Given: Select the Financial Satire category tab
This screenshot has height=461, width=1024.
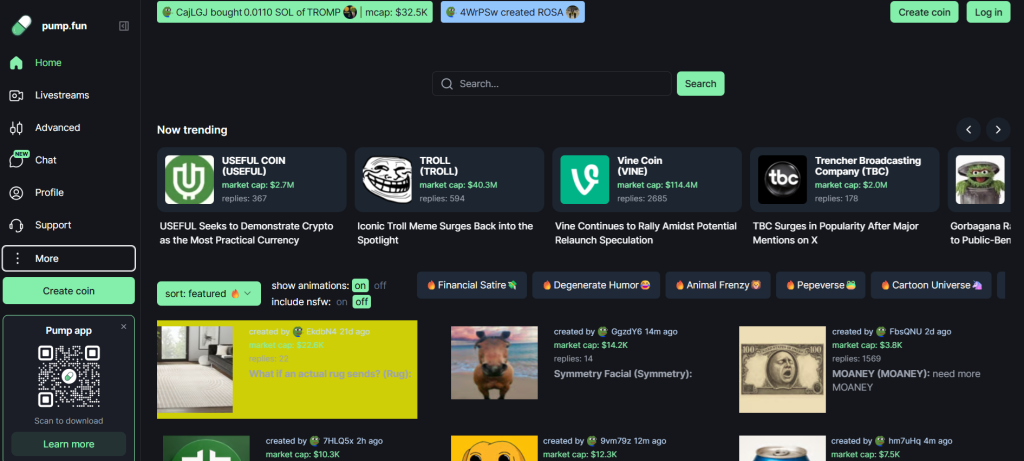Looking at the screenshot, I should click(472, 285).
